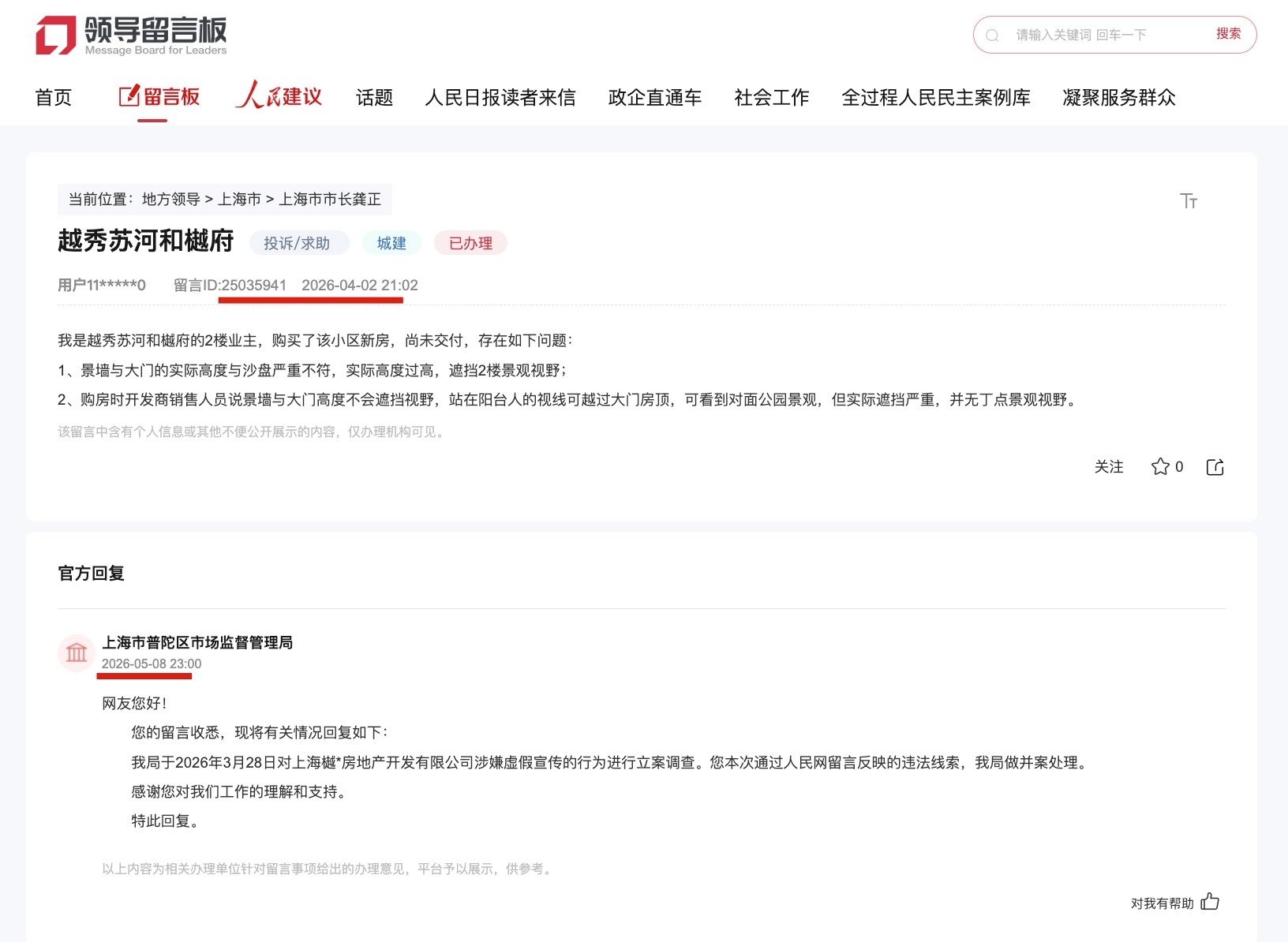Click 上海市普陀区市场监督管理局 department name

[x=197, y=642]
